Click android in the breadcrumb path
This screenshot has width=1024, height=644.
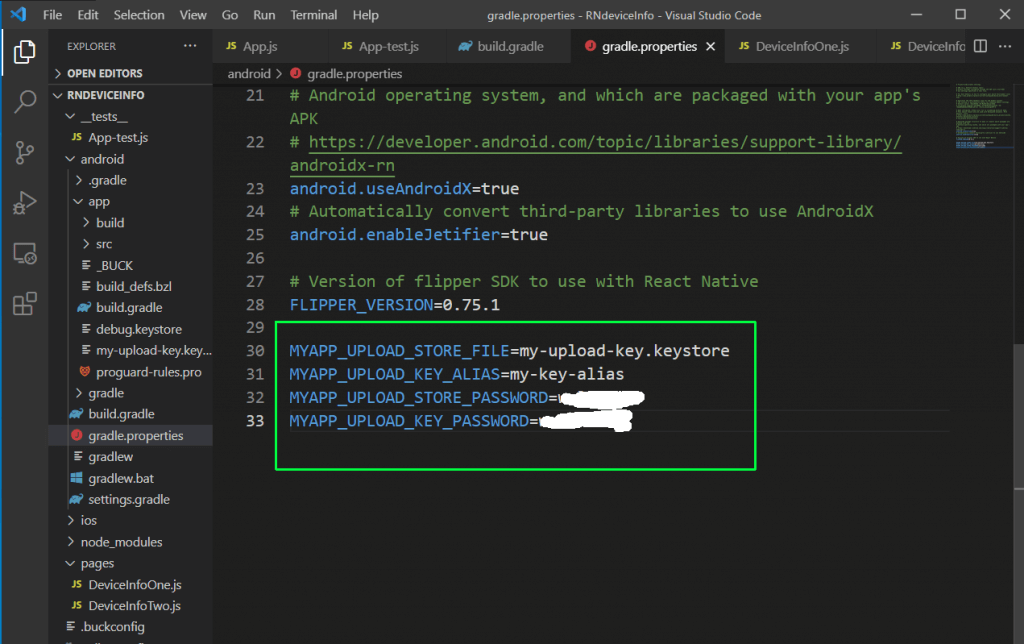(x=249, y=74)
